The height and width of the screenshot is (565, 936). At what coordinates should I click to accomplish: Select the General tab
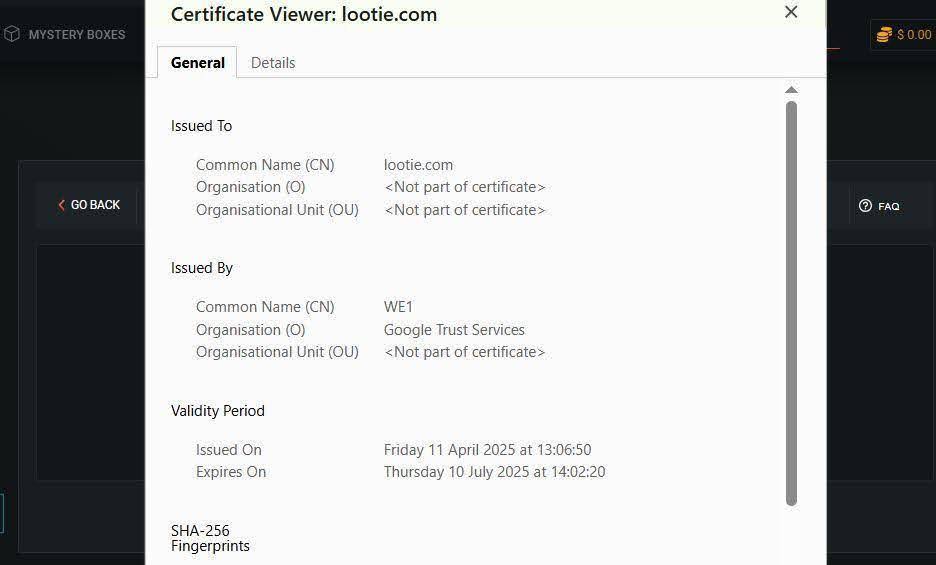coord(198,62)
